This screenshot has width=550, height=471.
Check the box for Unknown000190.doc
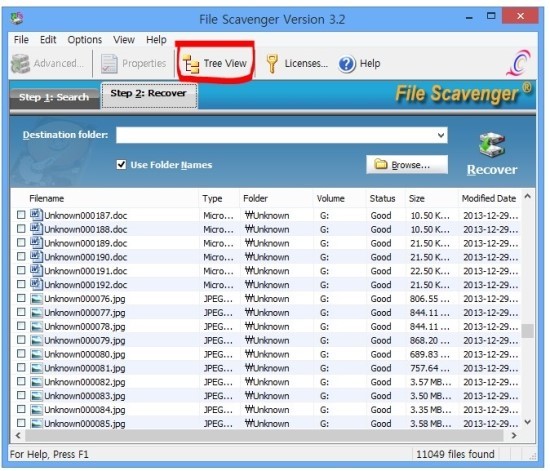pyautogui.click(x=21, y=256)
